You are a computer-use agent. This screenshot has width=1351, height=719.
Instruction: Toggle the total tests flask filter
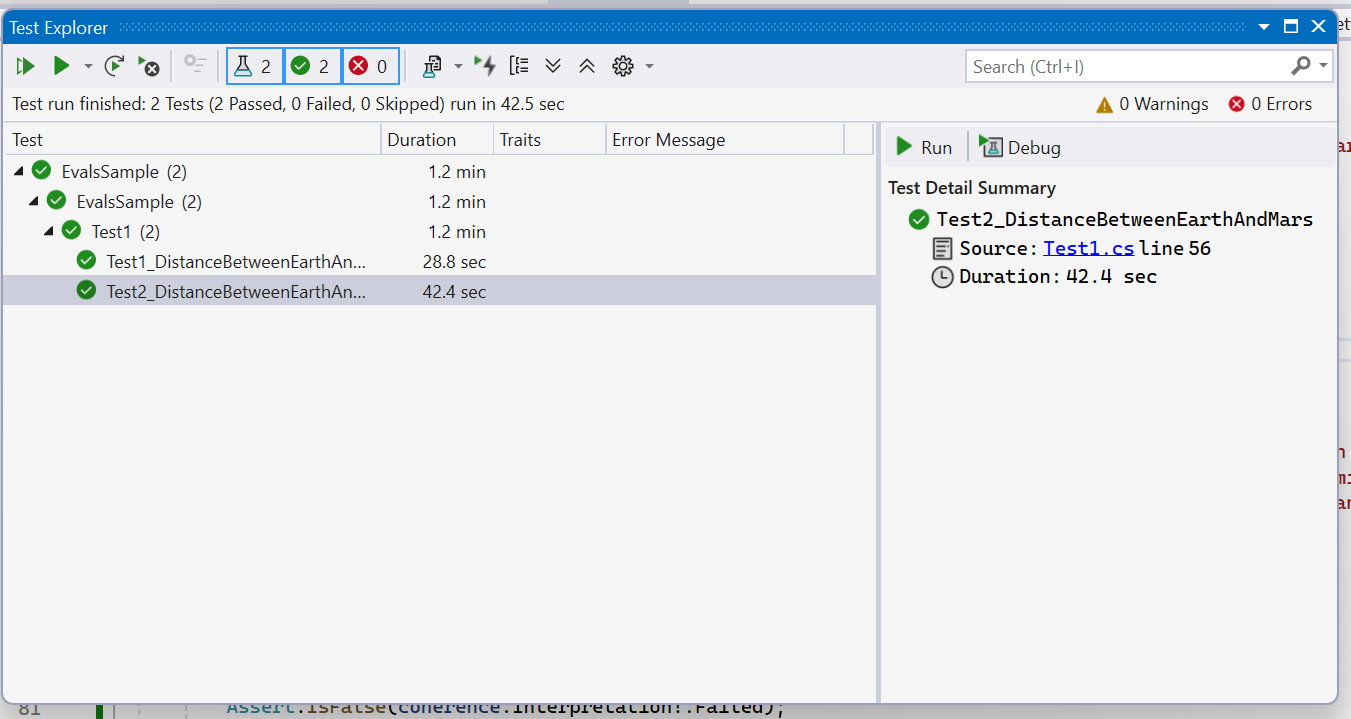(254, 66)
